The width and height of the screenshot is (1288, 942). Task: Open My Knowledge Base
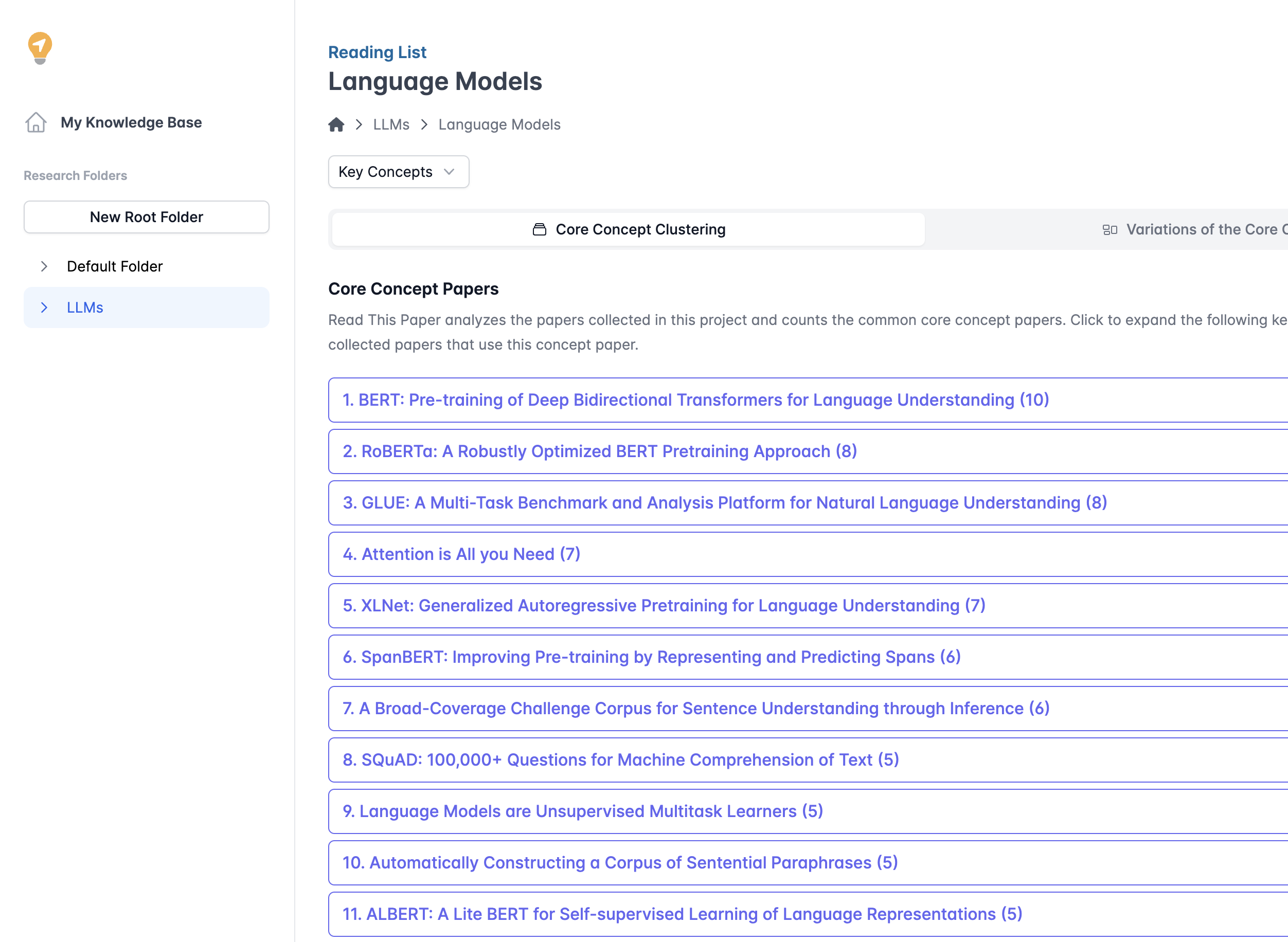pos(131,122)
